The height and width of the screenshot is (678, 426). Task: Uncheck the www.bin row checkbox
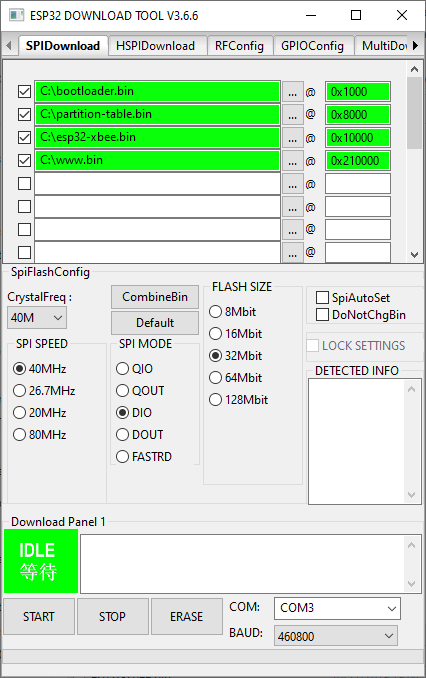tap(25, 160)
